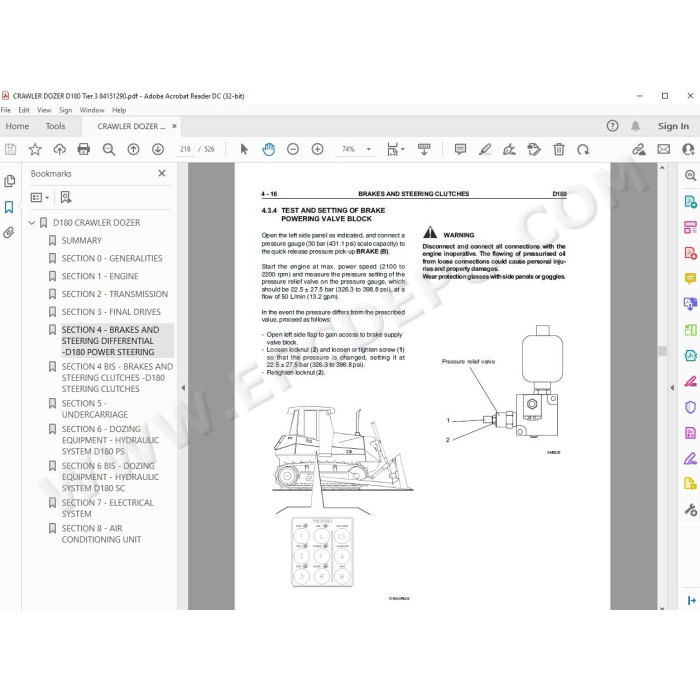Collapse the D180 CRAWLER DOZER bookmark tree

click(32, 222)
